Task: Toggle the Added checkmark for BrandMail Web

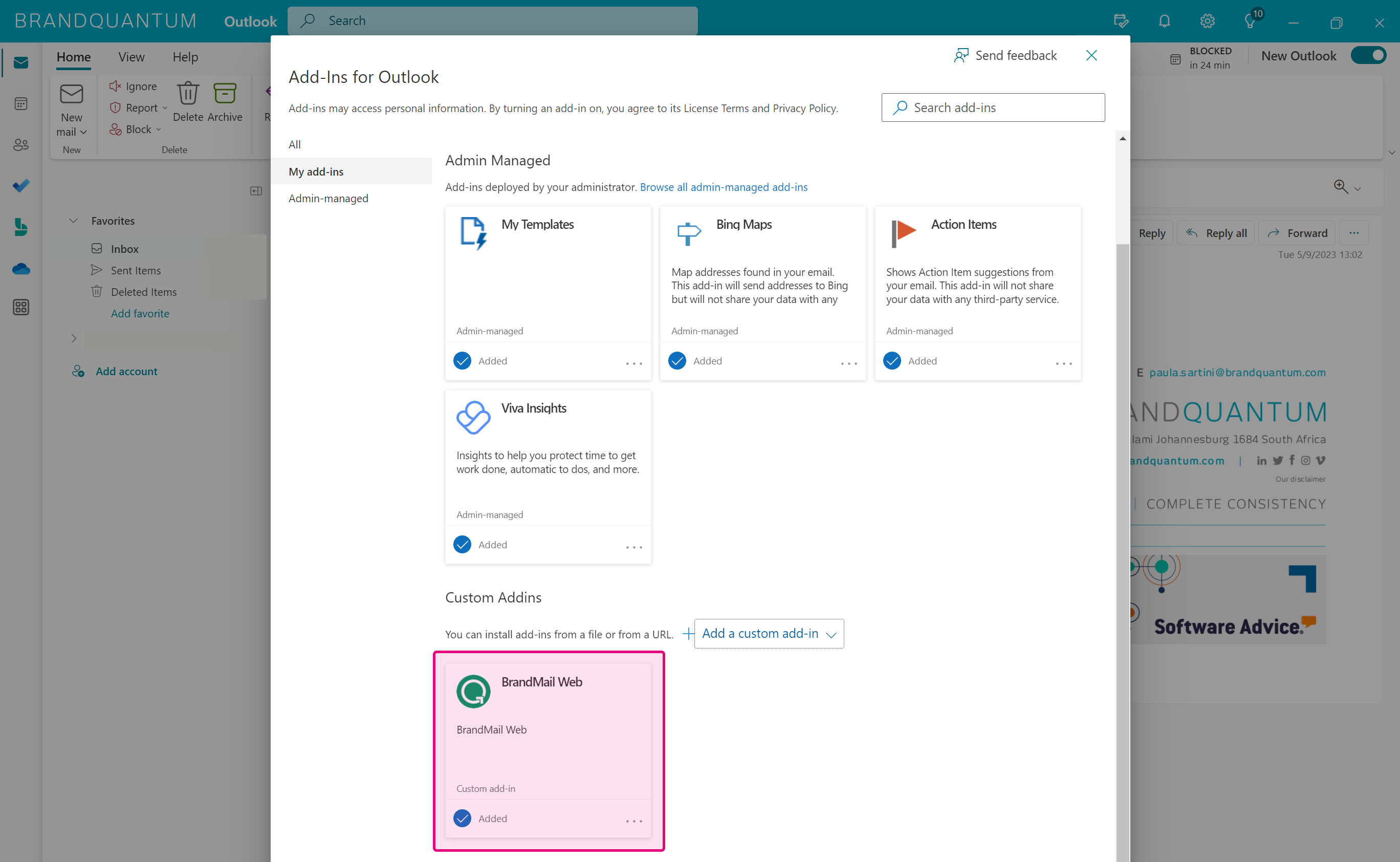Action: pos(462,818)
